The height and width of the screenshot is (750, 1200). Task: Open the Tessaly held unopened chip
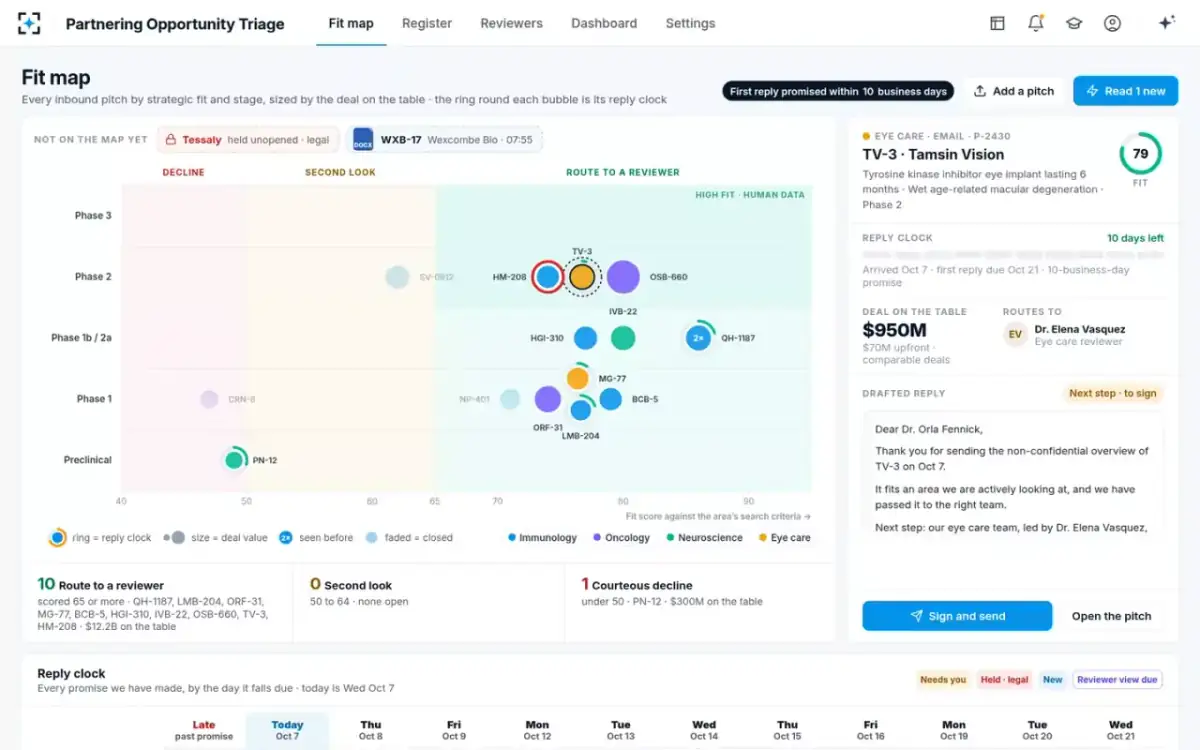click(x=249, y=140)
